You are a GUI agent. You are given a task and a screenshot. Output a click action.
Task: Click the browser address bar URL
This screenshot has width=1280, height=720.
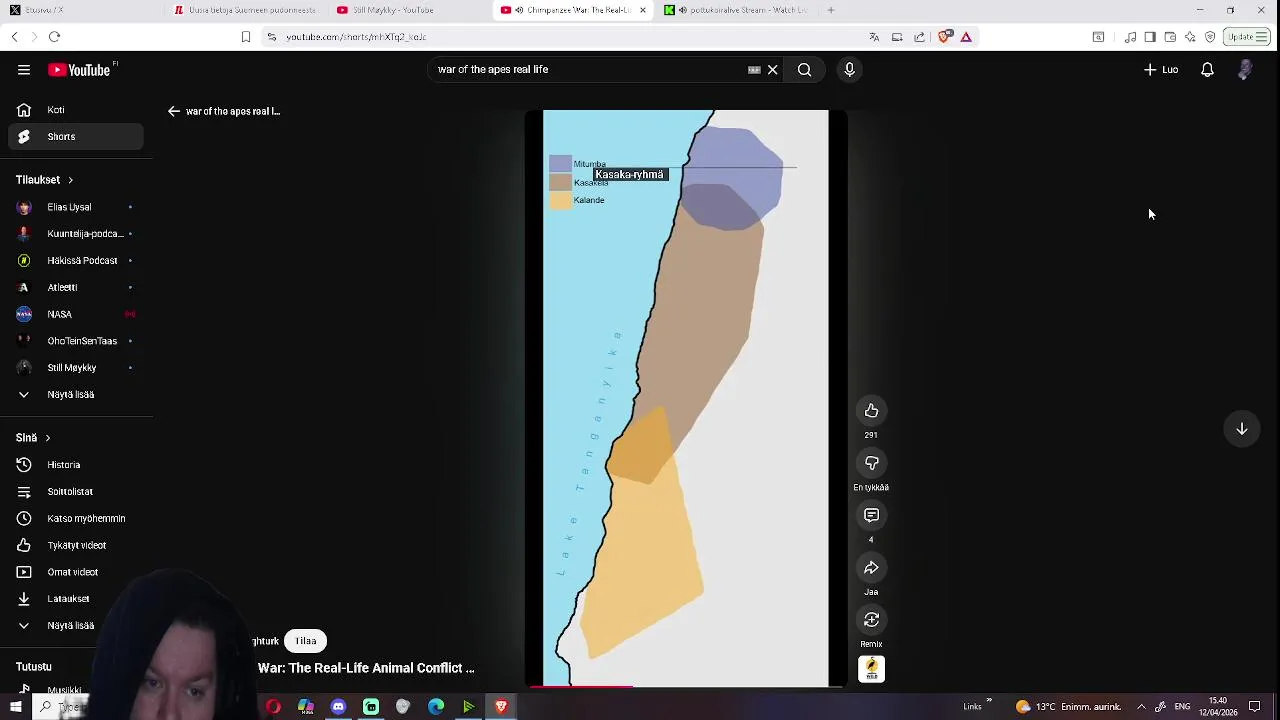point(356,37)
